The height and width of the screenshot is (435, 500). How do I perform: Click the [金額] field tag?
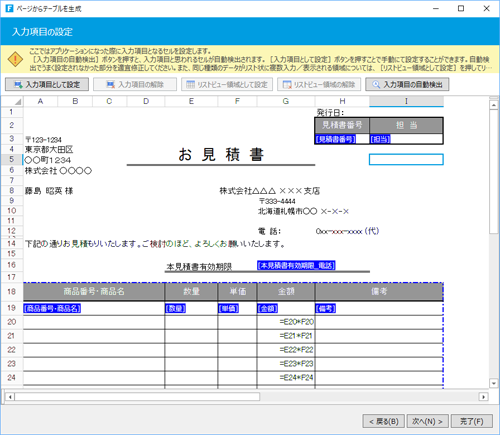click(267, 308)
